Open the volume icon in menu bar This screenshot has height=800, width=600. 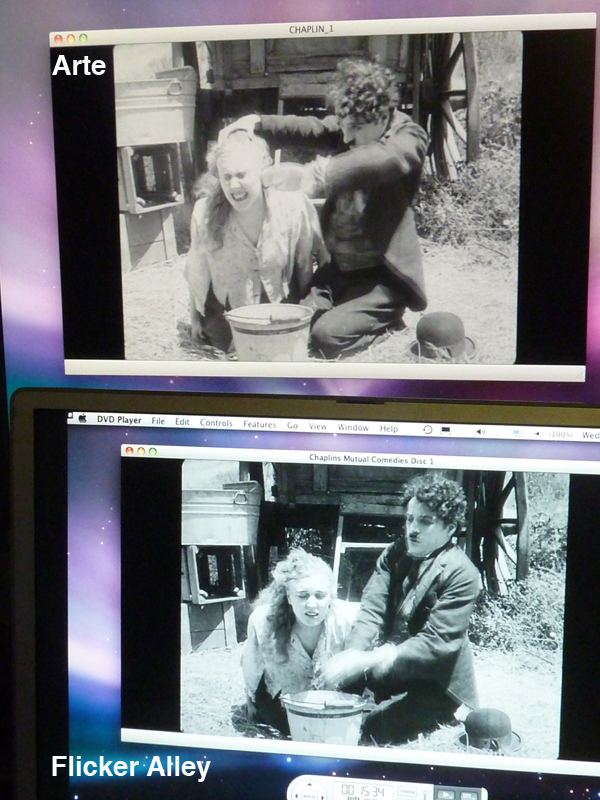(x=481, y=432)
